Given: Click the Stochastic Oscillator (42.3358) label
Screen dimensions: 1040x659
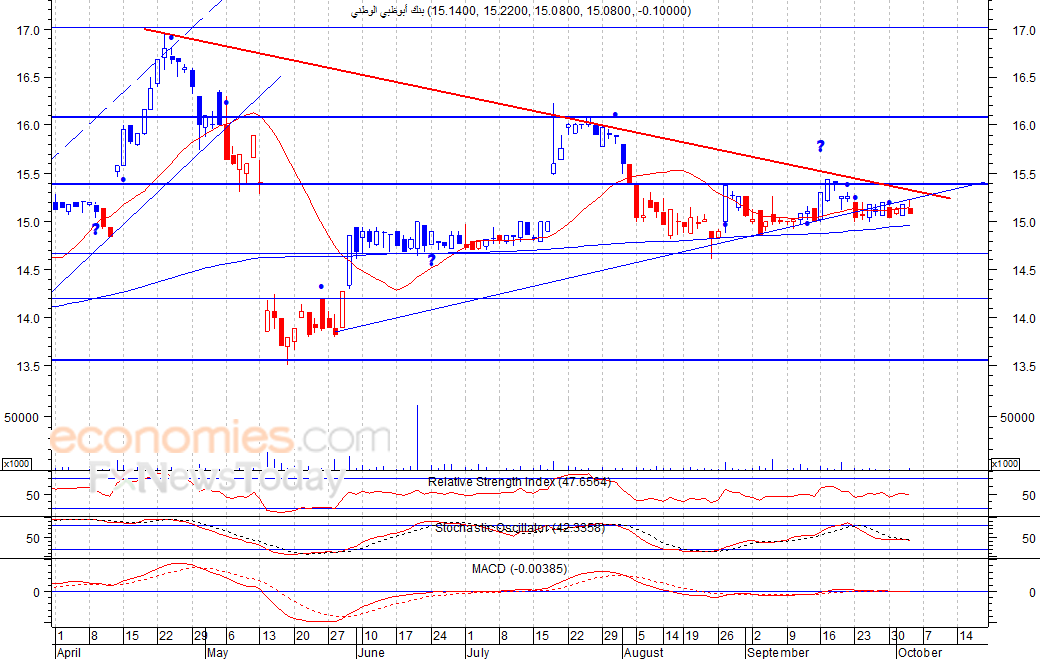Looking at the screenshot, I should [520, 528].
